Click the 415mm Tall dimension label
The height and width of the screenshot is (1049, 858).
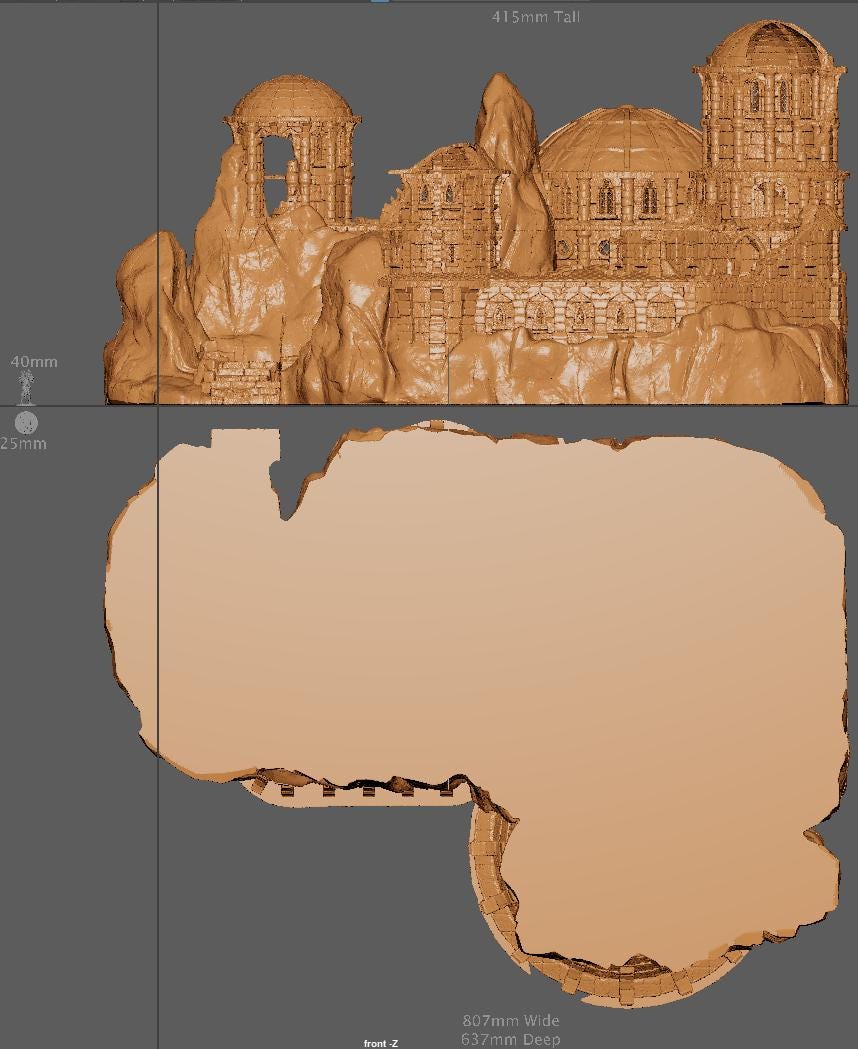(536, 16)
